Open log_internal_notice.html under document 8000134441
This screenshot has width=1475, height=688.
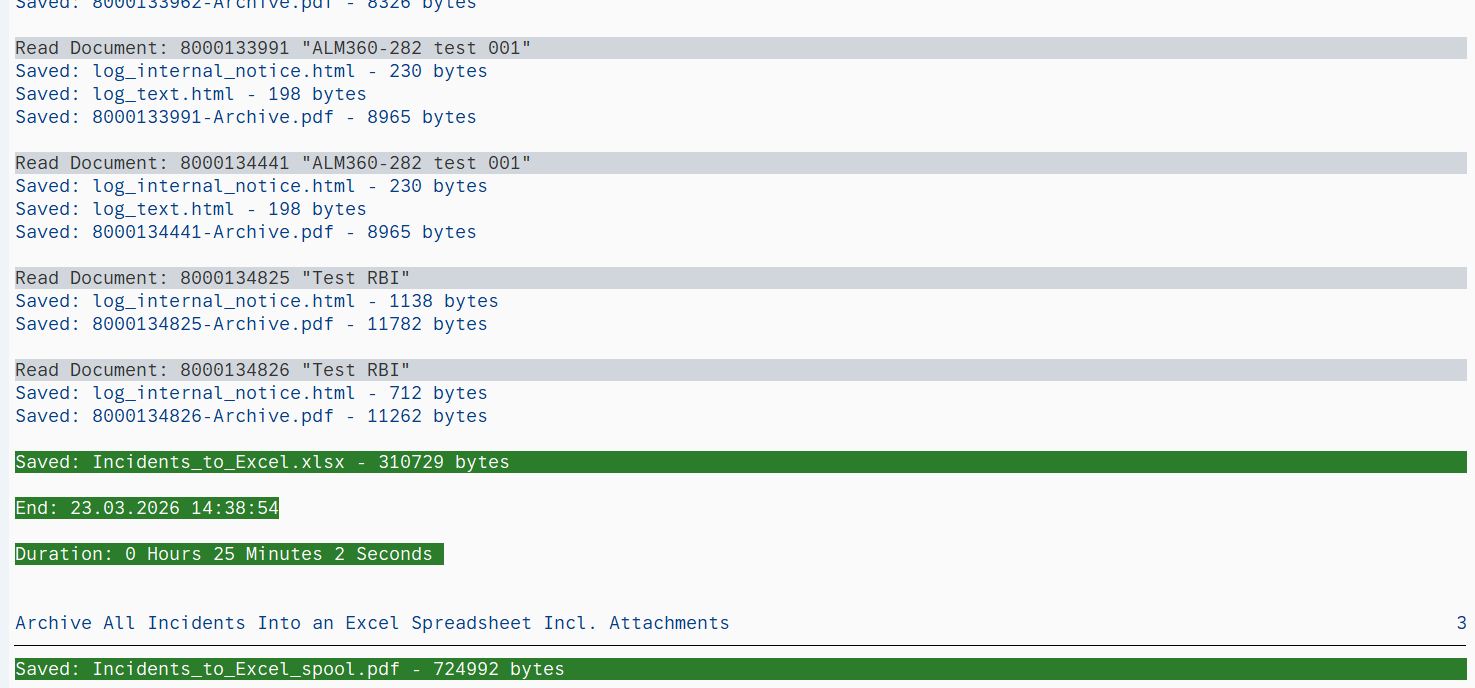tap(223, 186)
